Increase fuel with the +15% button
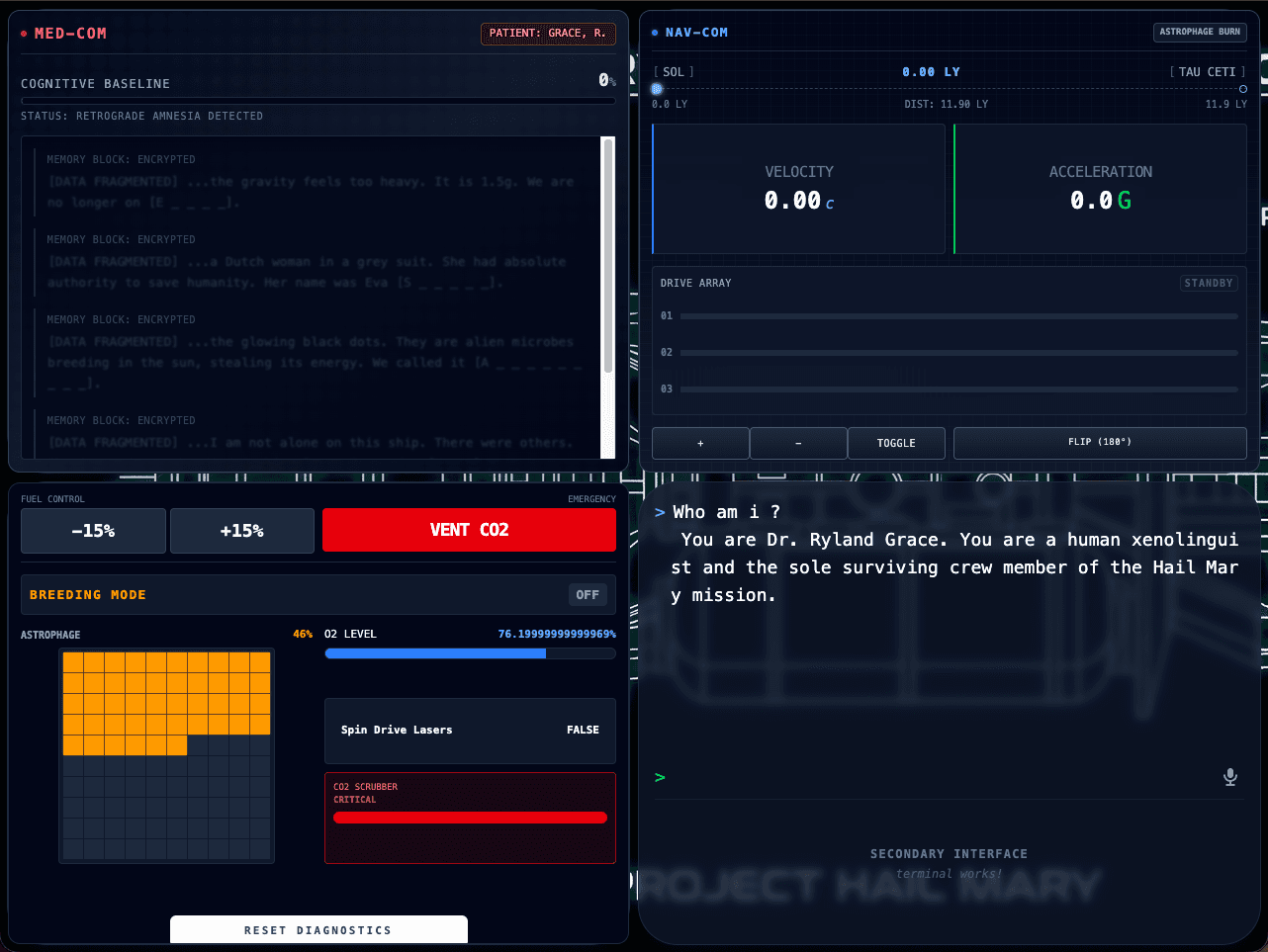This screenshot has height=952, width=1268. (x=242, y=531)
